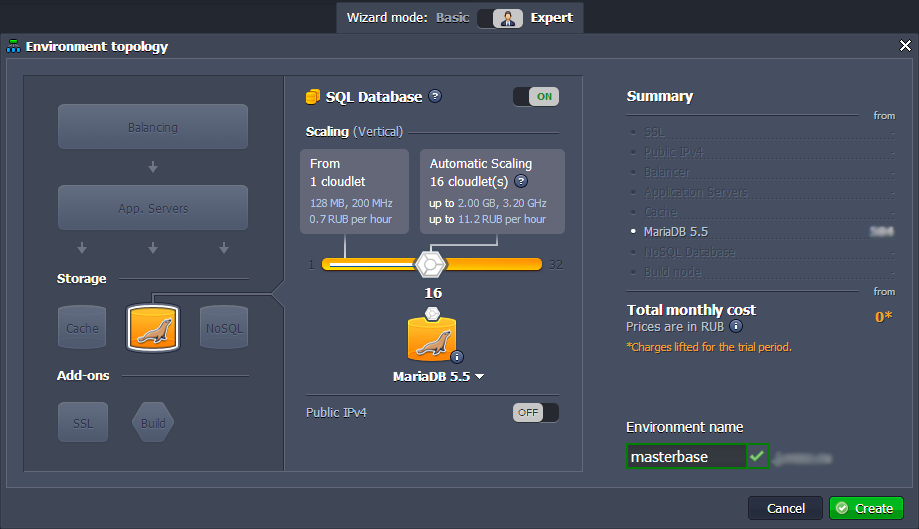Viewport: 919px width, 529px height.
Task: Click the Total monthly cost 0* value
Action: point(883,316)
